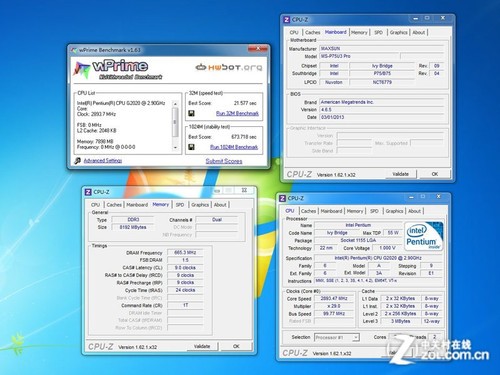
Task: Click the 32M Best Score text 21.577 sec
Action: tap(245, 103)
